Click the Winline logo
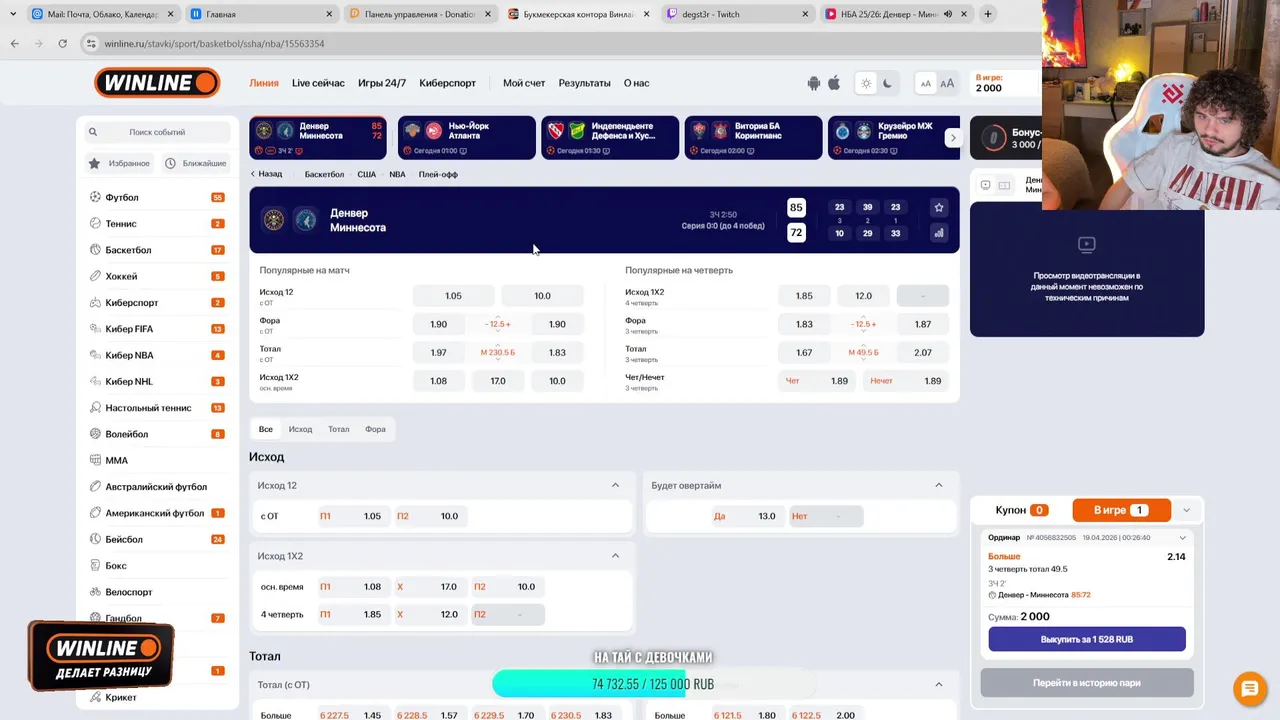 pyautogui.click(x=157, y=83)
